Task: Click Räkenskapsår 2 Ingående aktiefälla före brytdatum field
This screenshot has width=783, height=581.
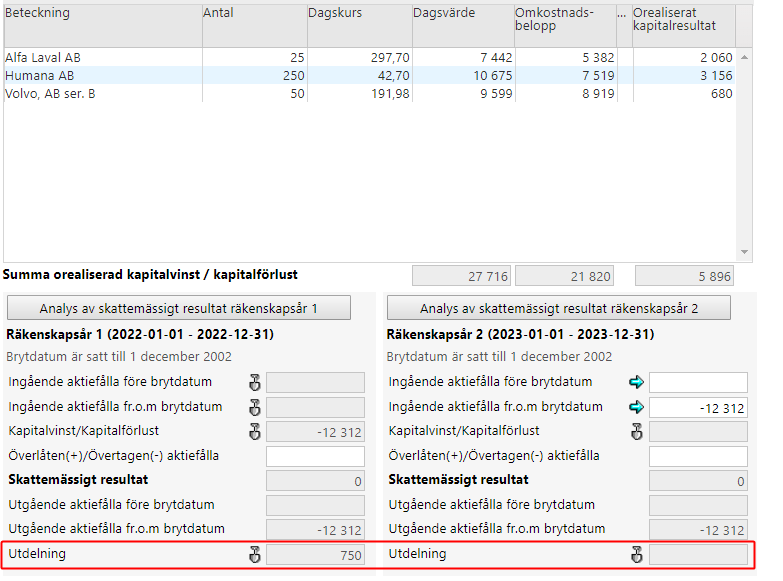Action: point(698,383)
